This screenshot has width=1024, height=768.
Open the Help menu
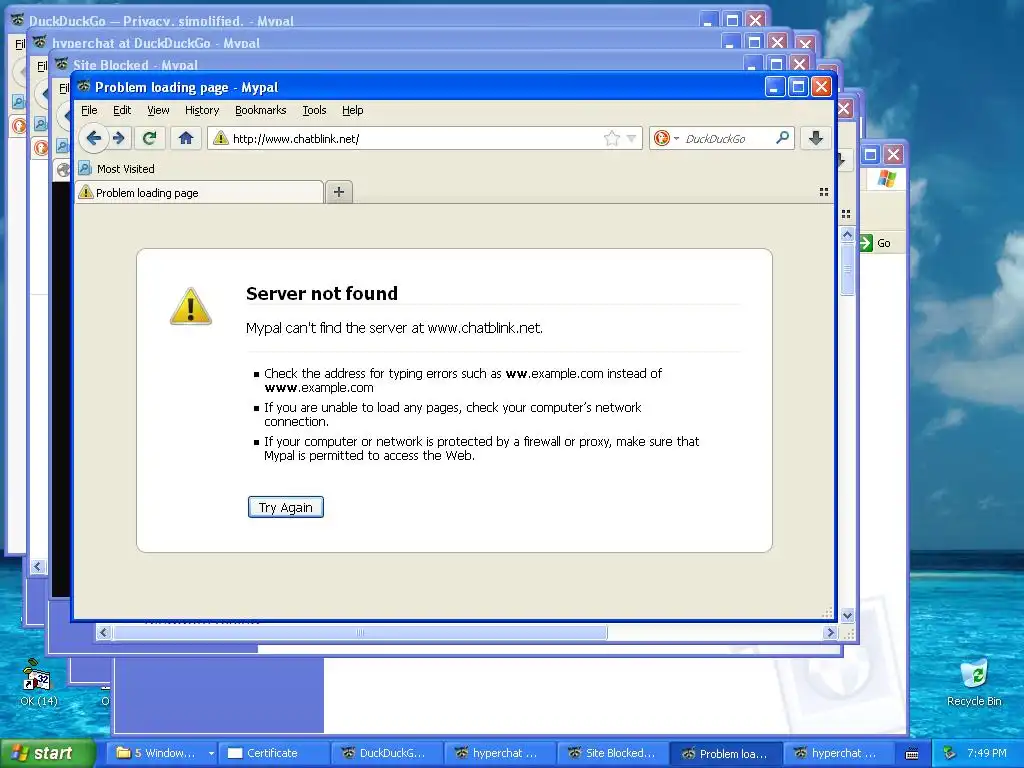point(353,110)
